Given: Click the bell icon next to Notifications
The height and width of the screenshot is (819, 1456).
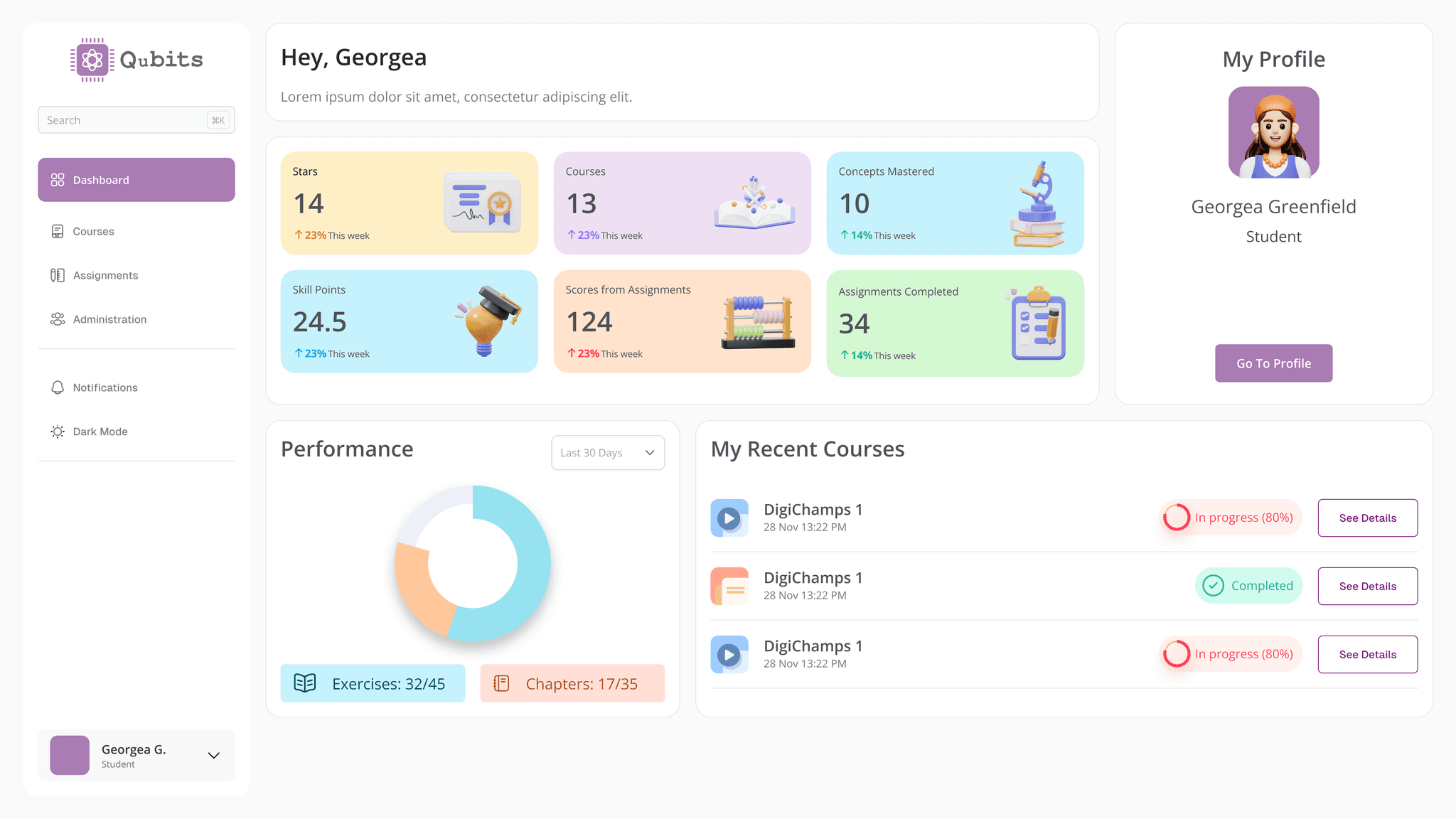Looking at the screenshot, I should (58, 387).
